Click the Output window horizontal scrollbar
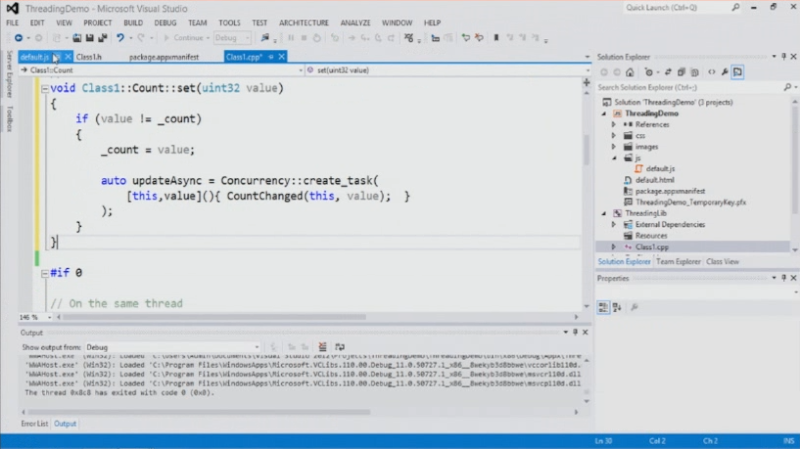The width and height of the screenshot is (800, 449). pos(199,412)
